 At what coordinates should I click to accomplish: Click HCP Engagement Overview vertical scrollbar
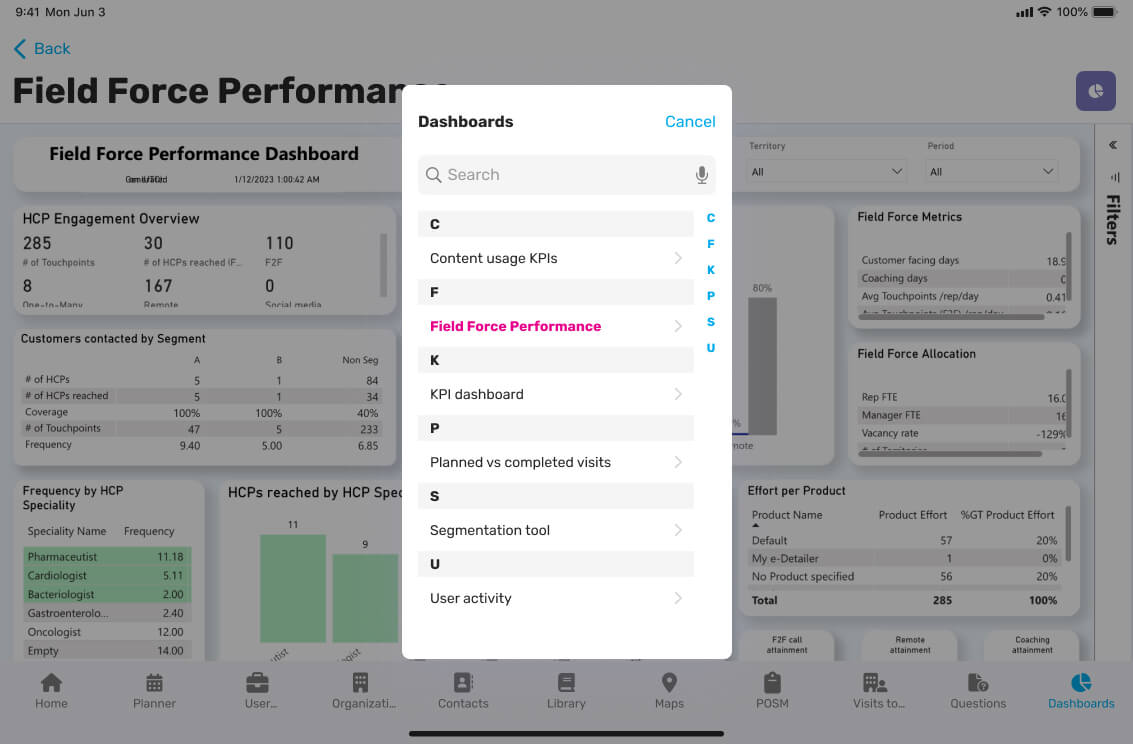[x=383, y=265]
